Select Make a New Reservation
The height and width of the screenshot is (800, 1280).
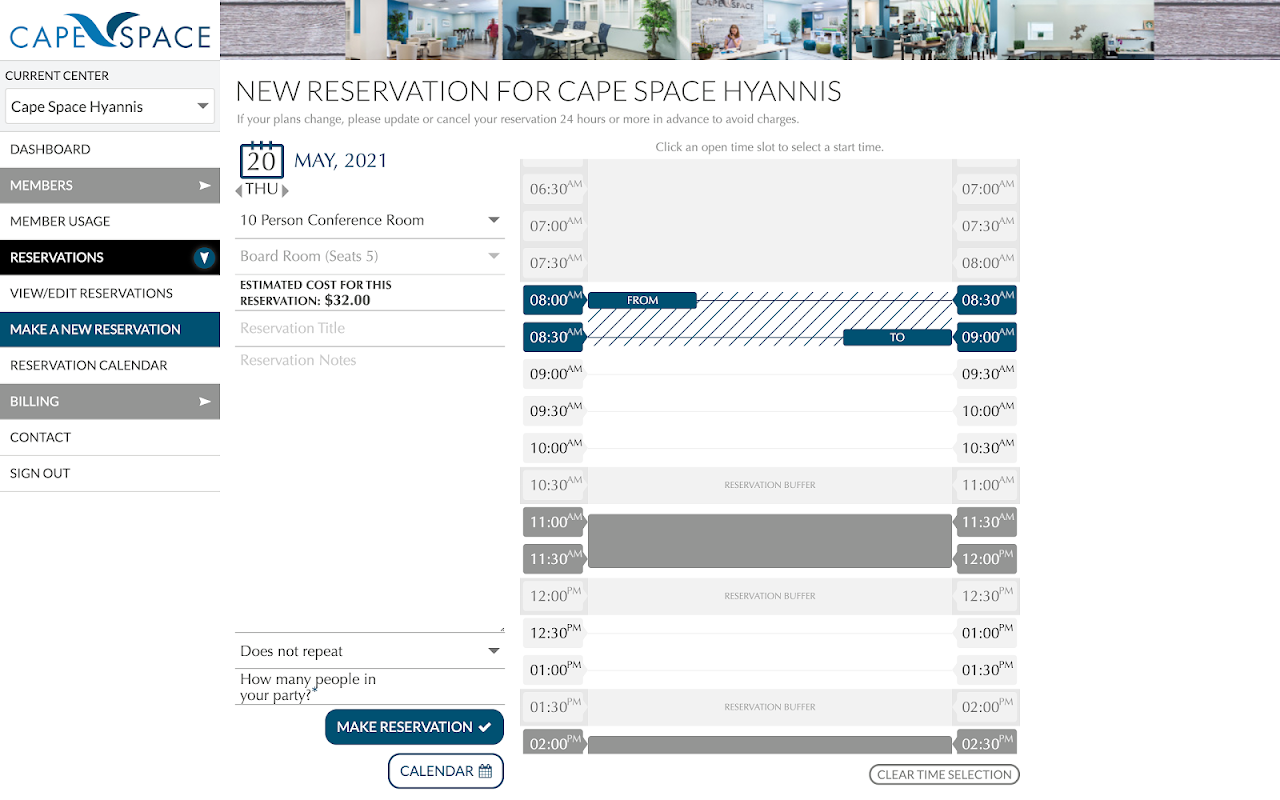(x=110, y=329)
